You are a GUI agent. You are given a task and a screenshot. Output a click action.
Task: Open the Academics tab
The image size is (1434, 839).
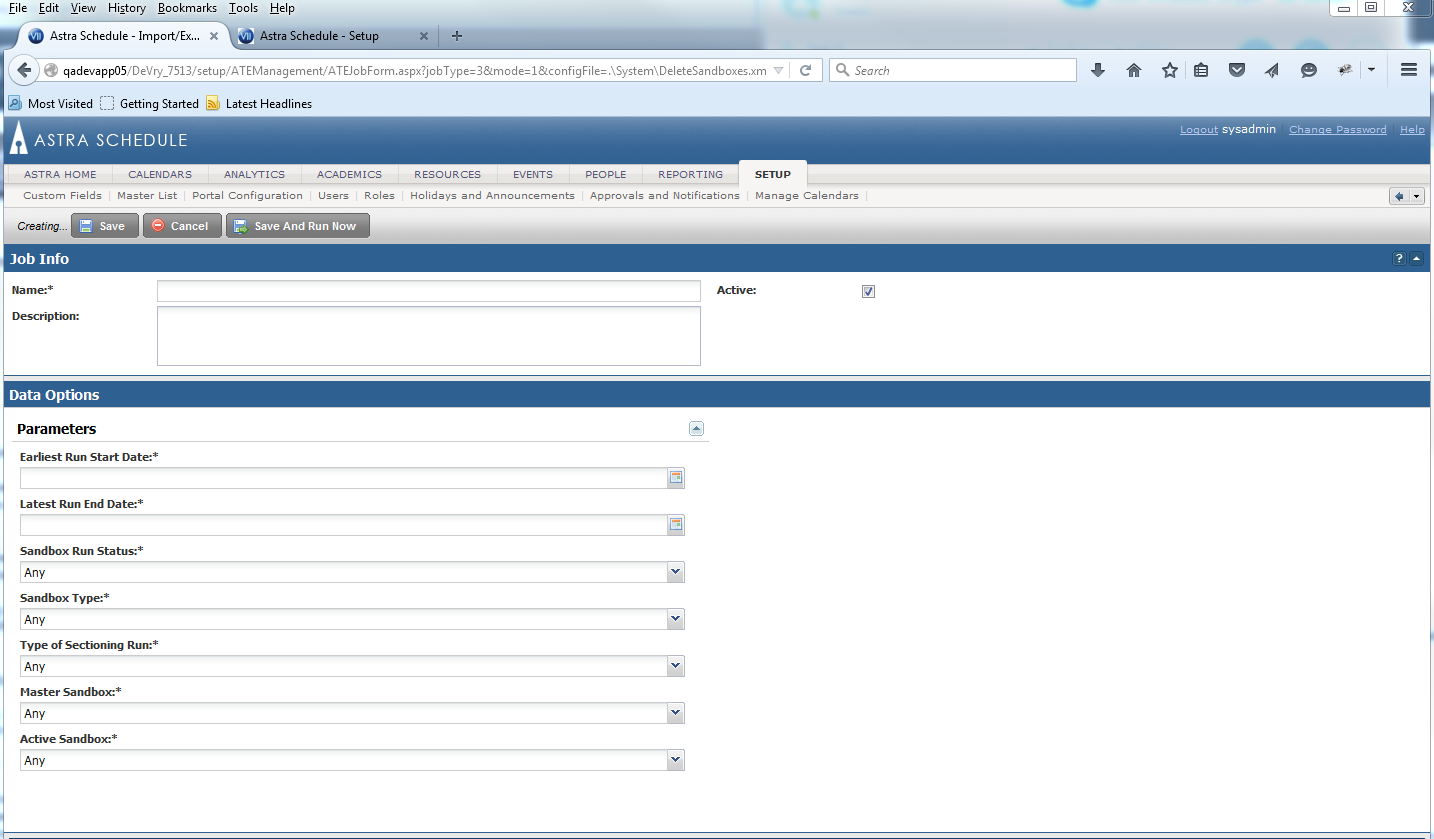click(x=349, y=174)
